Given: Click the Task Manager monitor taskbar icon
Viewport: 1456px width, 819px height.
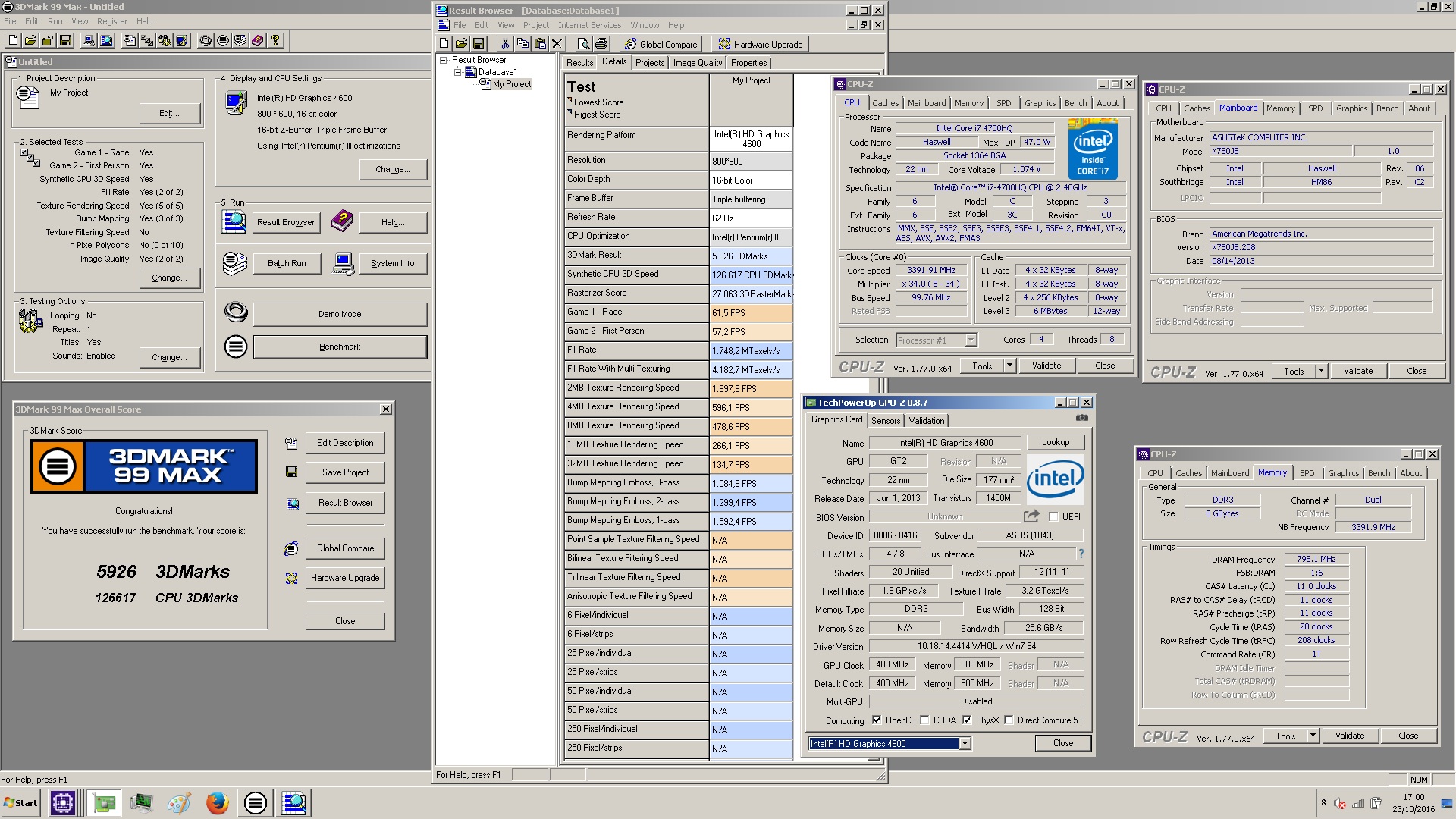Looking at the screenshot, I should click(x=142, y=802).
